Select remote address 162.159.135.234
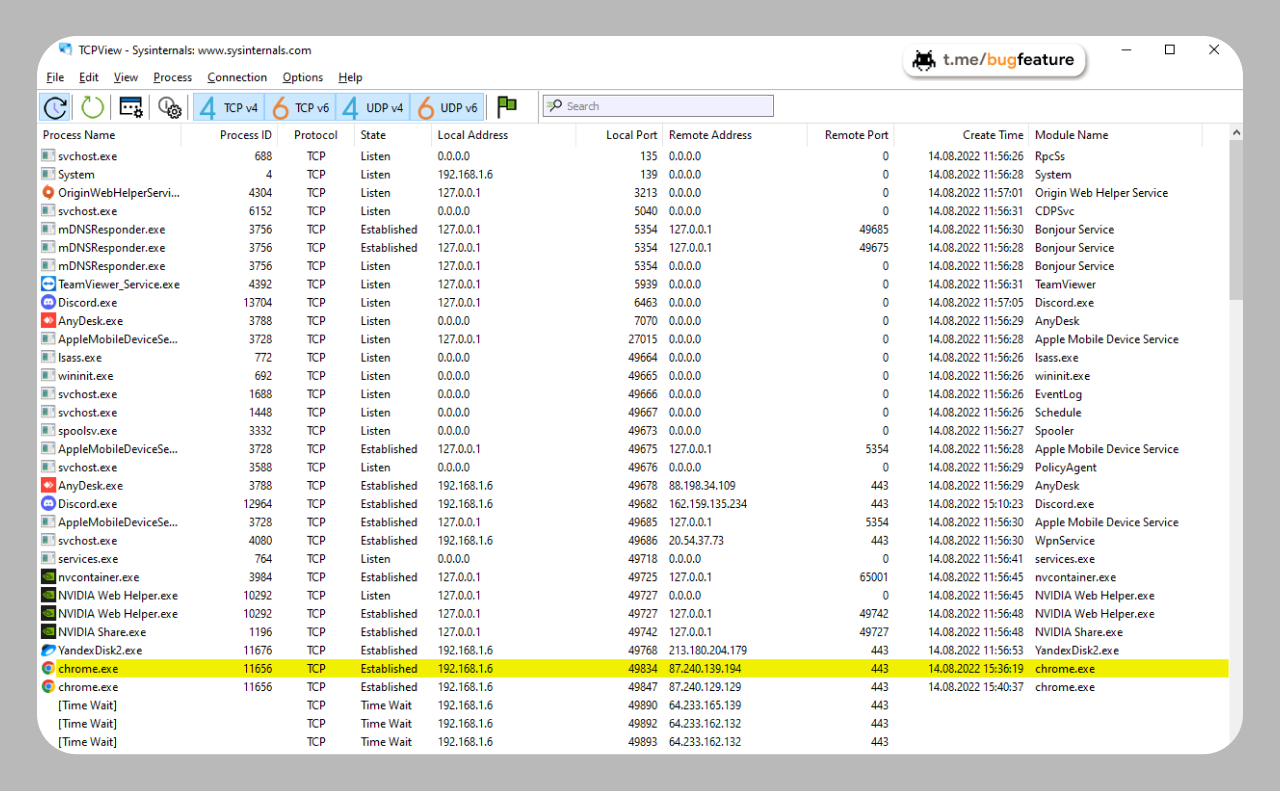1280x791 pixels. (708, 504)
